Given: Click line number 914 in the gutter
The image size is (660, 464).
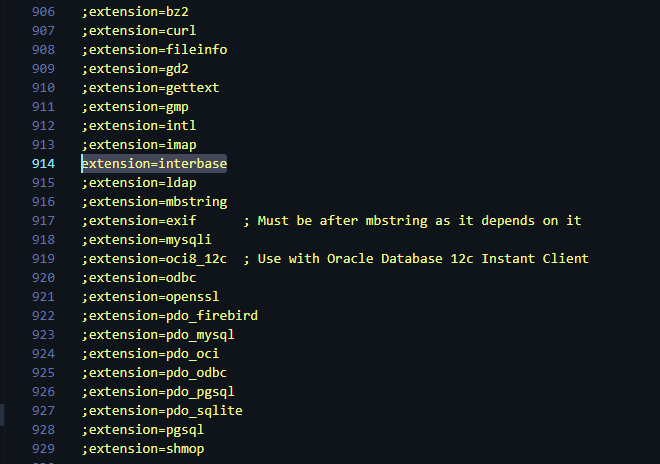Looking at the screenshot, I should 43,163.
